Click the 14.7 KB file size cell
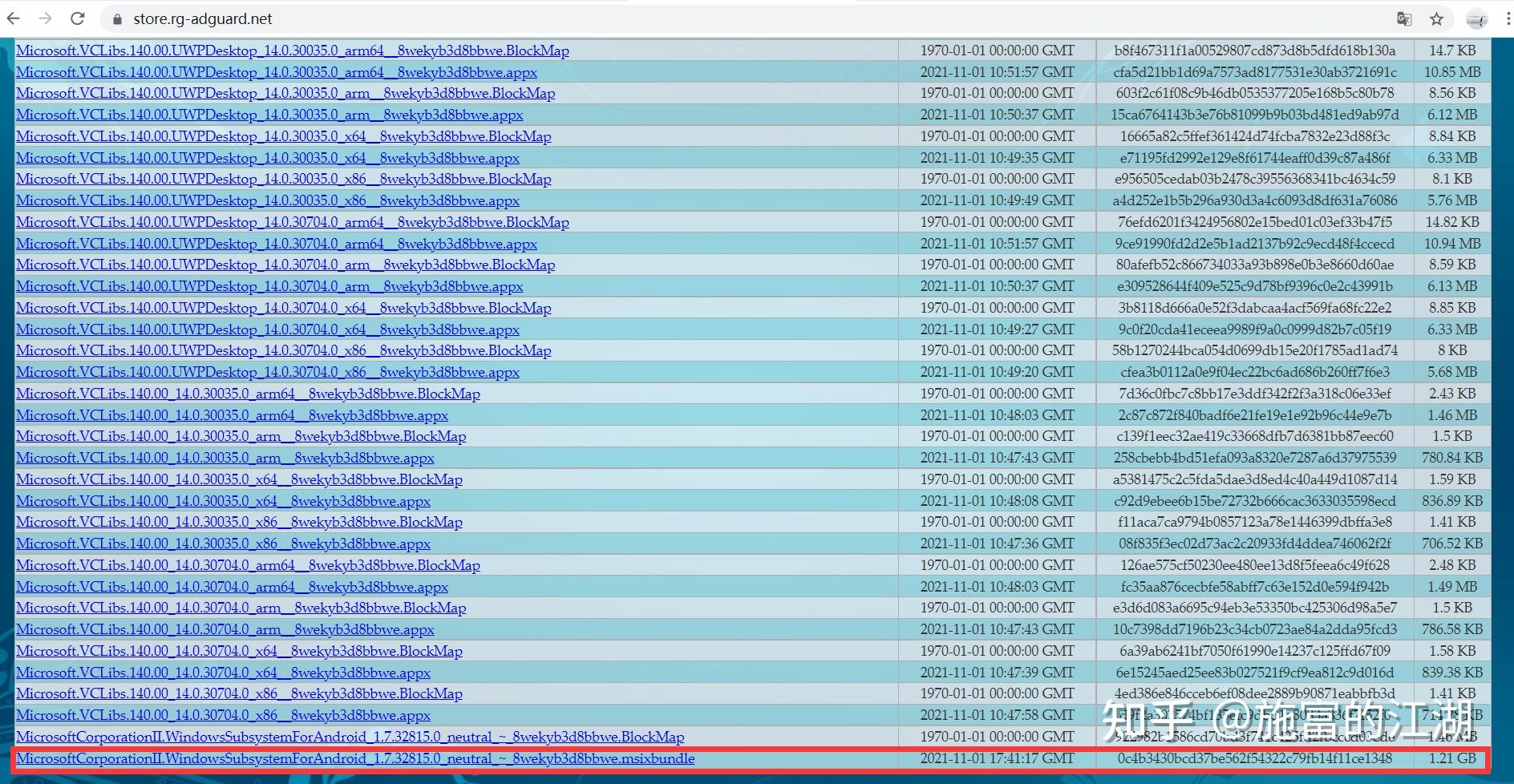This screenshot has height=784, width=1514. click(1452, 51)
